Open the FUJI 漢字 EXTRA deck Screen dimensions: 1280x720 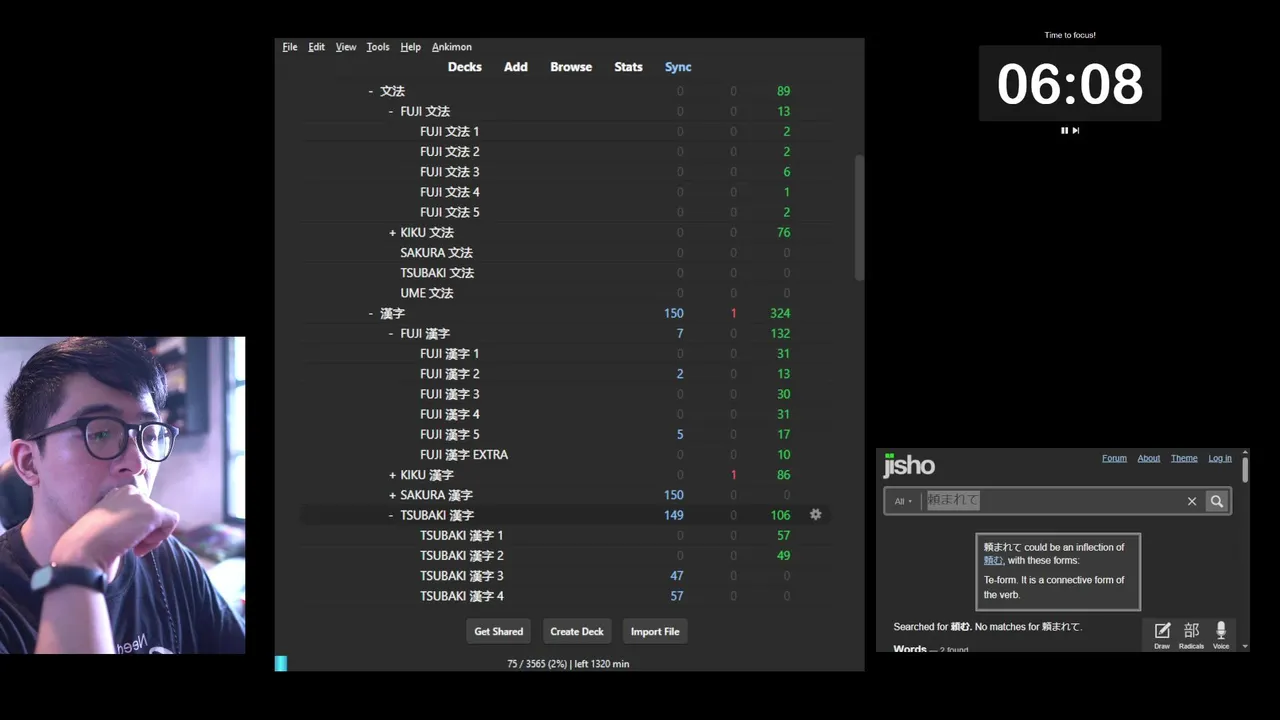pyautogui.click(x=464, y=454)
